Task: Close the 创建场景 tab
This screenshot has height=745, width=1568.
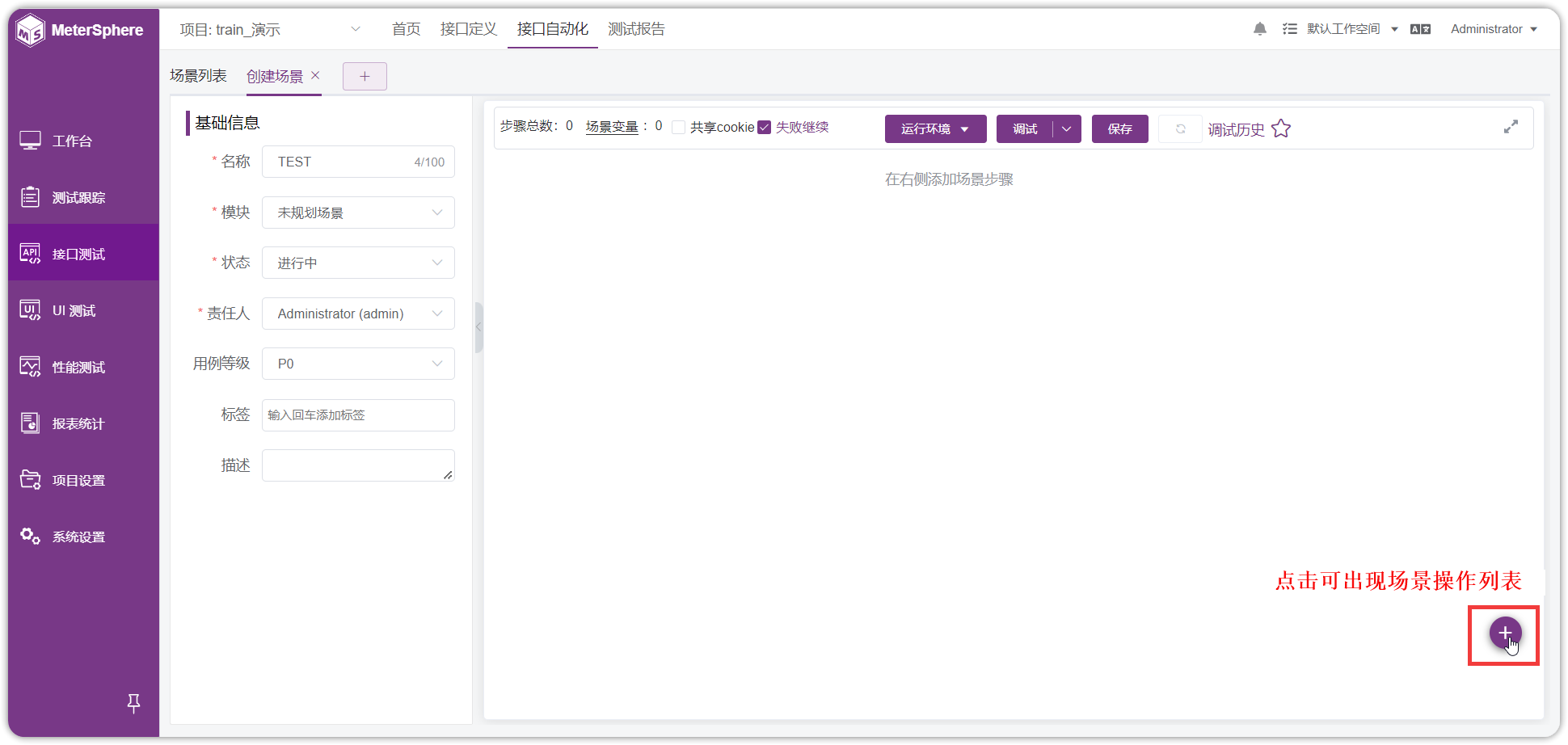Action: click(315, 75)
